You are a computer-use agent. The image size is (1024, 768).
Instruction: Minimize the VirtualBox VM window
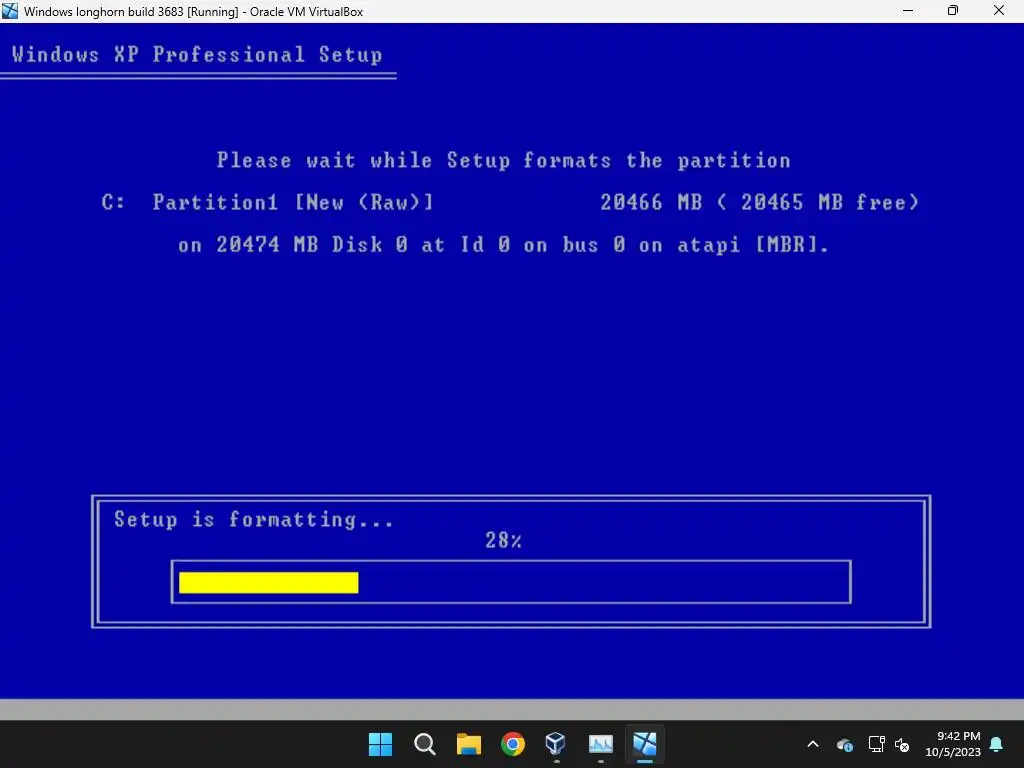point(908,10)
